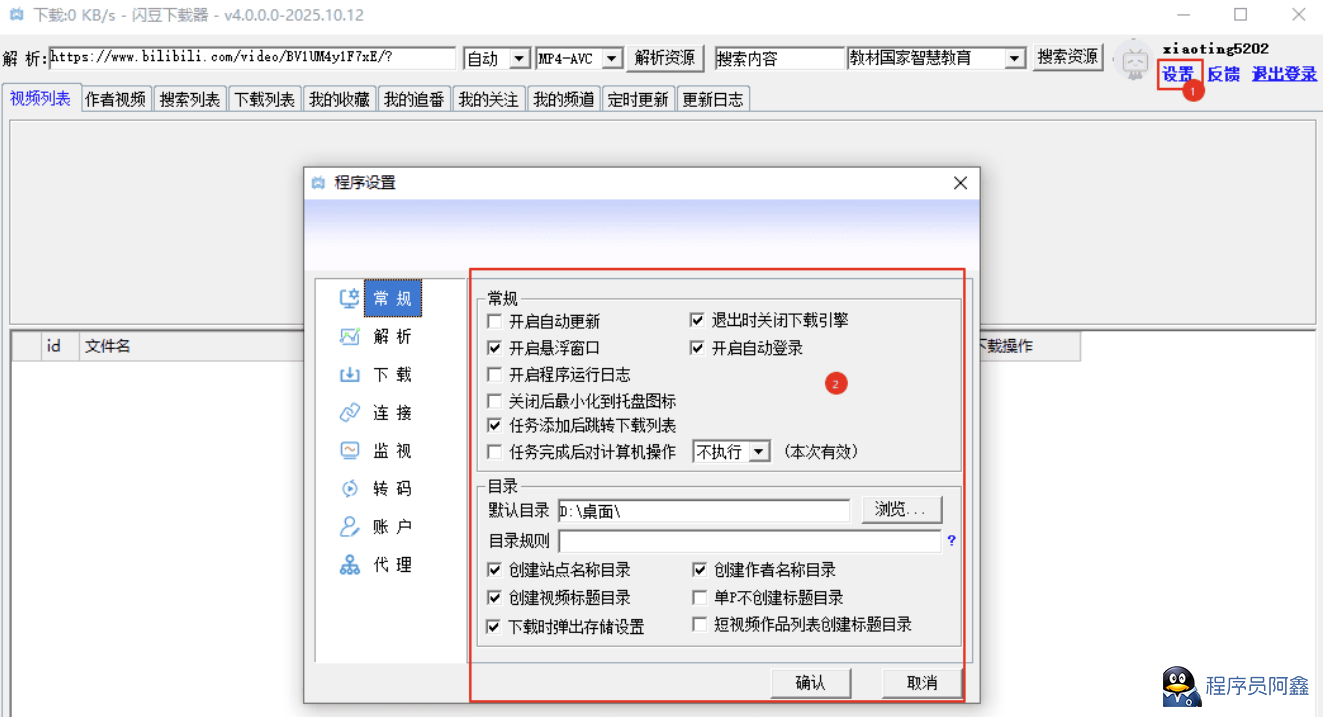The image size is (1323, 717).
Task: Switch to the 我的收藏 tab
Action: pos(339,99)
